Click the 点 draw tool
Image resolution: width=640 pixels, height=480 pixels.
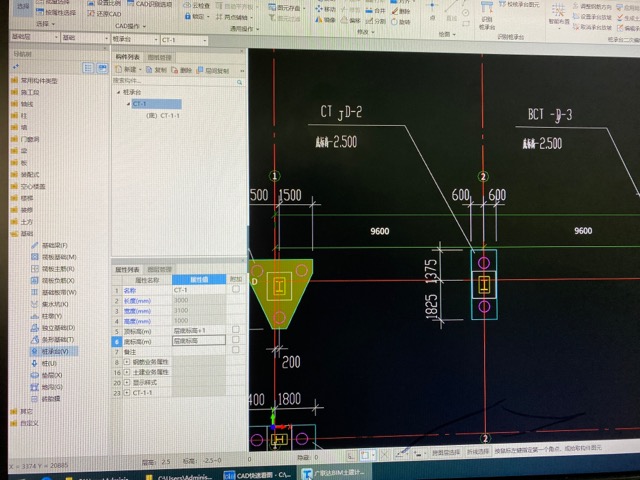point(432,11)
